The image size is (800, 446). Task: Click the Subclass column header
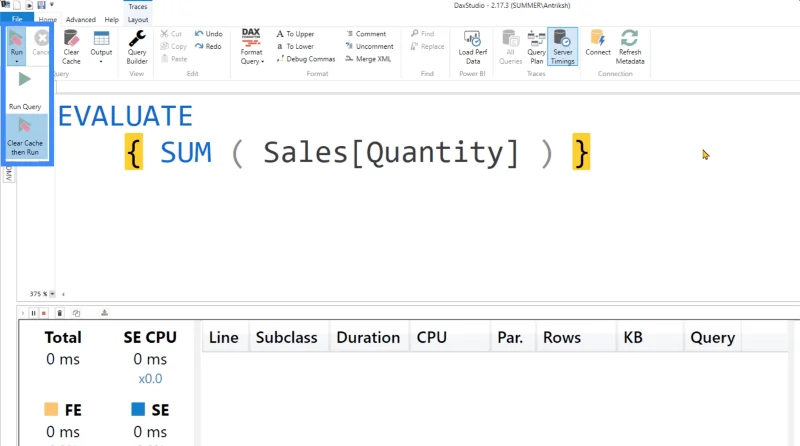(287, 337)
